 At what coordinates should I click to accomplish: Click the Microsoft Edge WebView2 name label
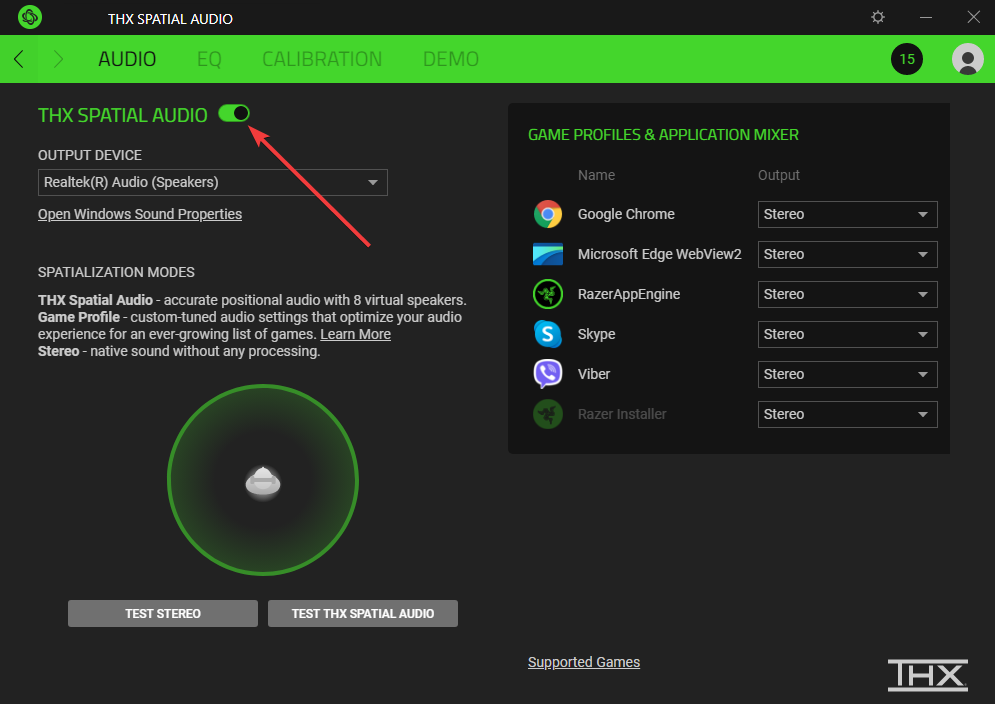pyautogui.click(x=659, y=255)
